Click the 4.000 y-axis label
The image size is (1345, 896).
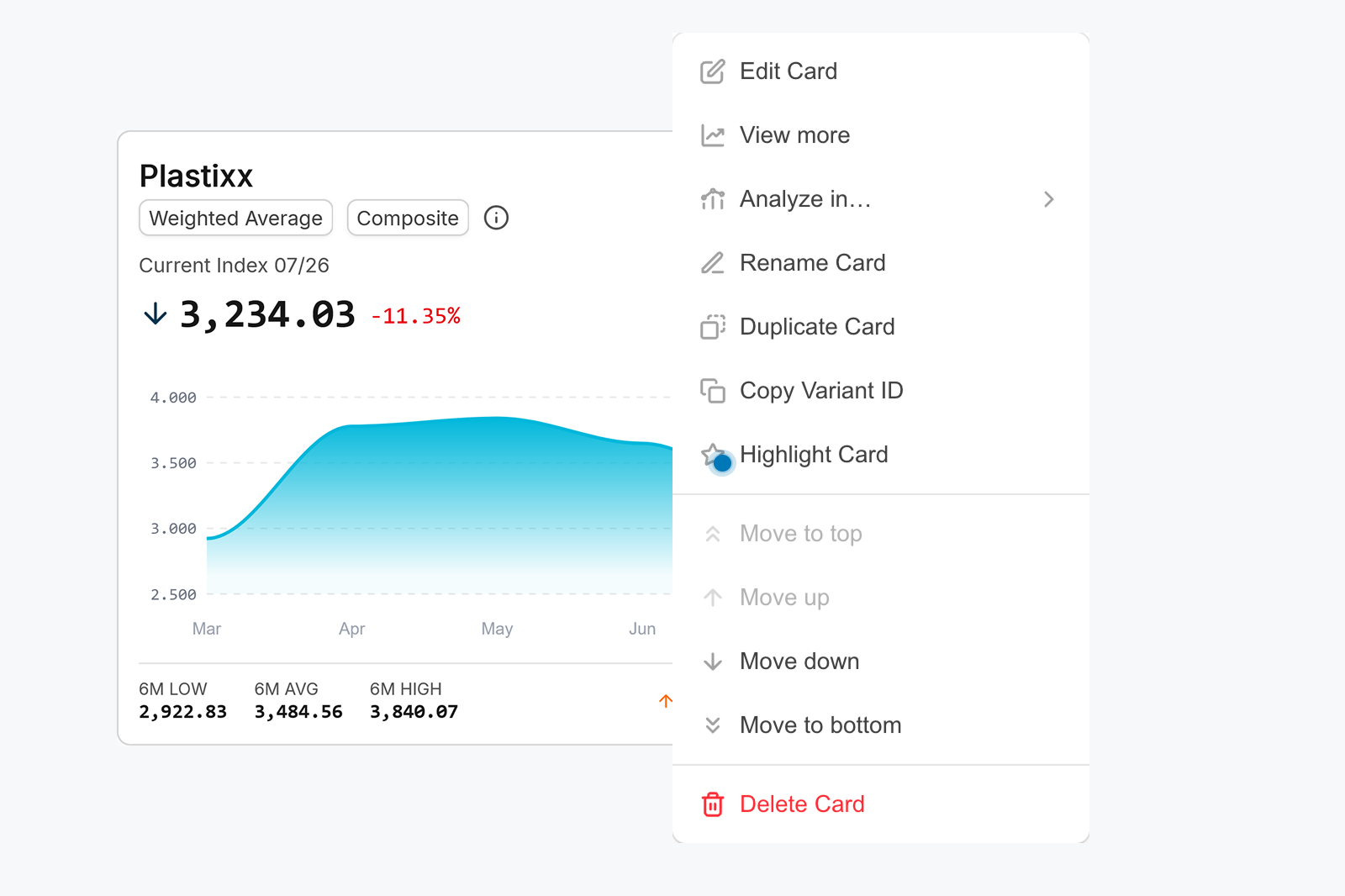tap(173, 398)
